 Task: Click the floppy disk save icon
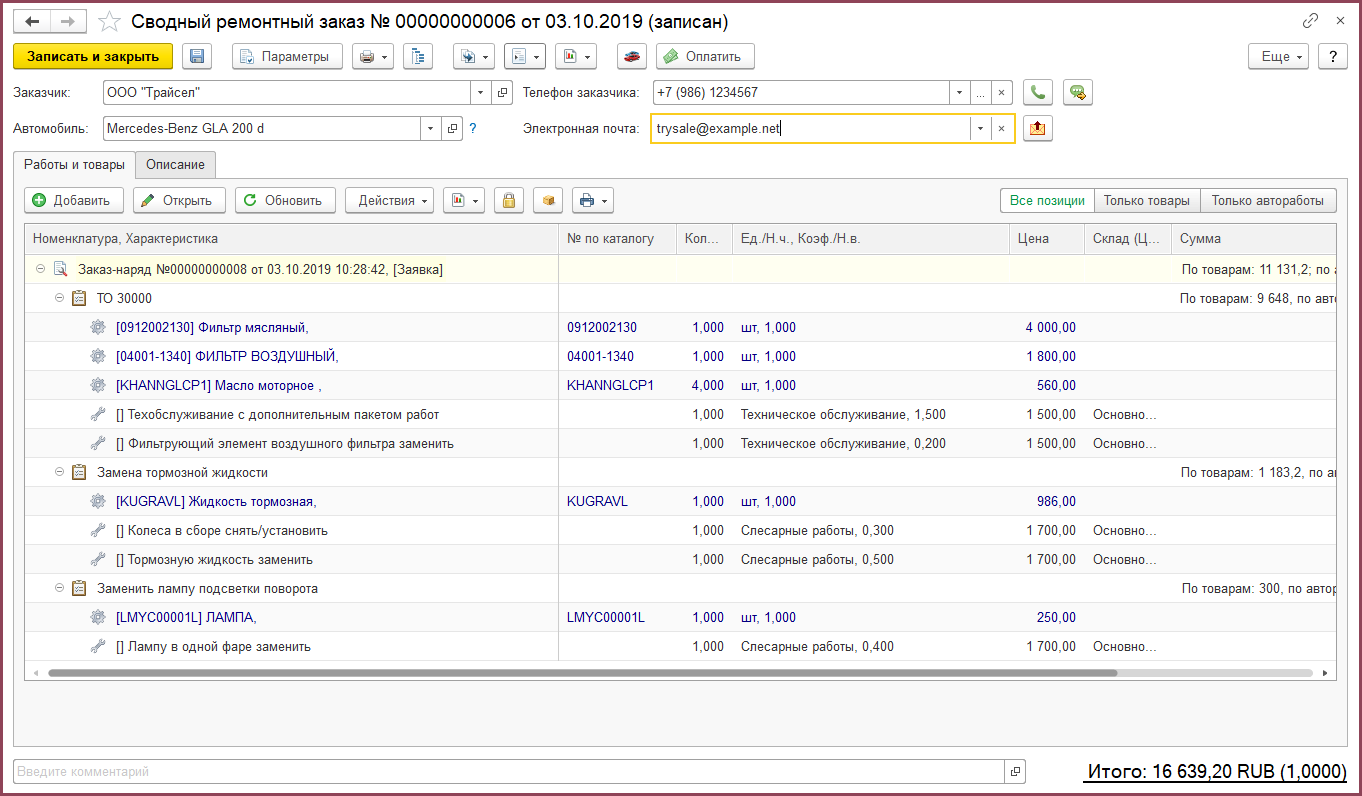197,57
